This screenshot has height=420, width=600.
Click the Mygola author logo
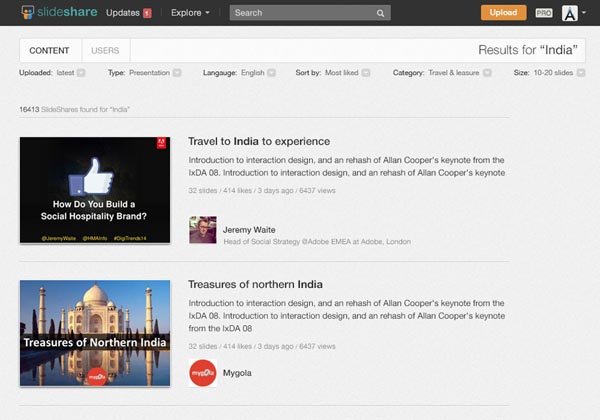tap(202, 372)
